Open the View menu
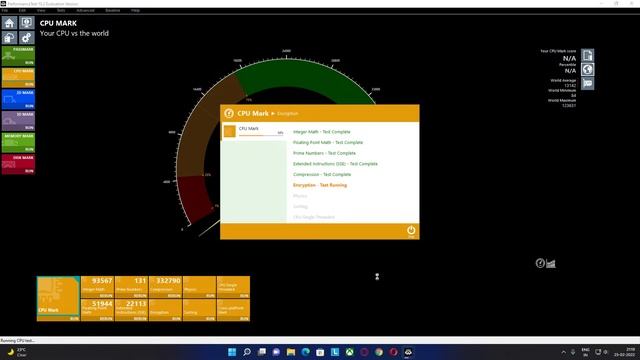 tap(41, 10)
